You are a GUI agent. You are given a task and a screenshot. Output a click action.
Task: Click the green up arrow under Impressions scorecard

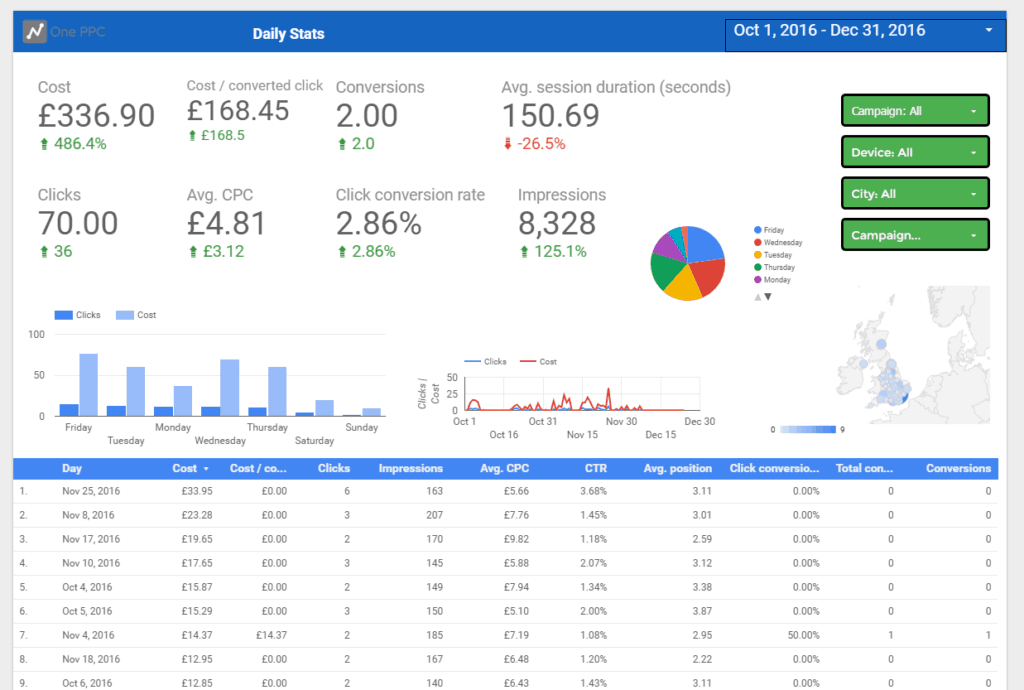click(x=524, y=252)
